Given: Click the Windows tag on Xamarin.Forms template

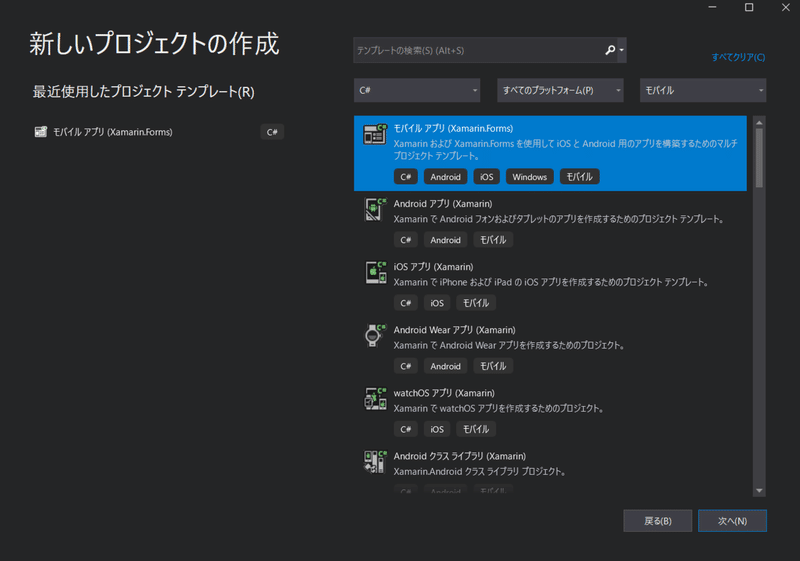Looking at the screenshot, I should (x=530, y=177).
